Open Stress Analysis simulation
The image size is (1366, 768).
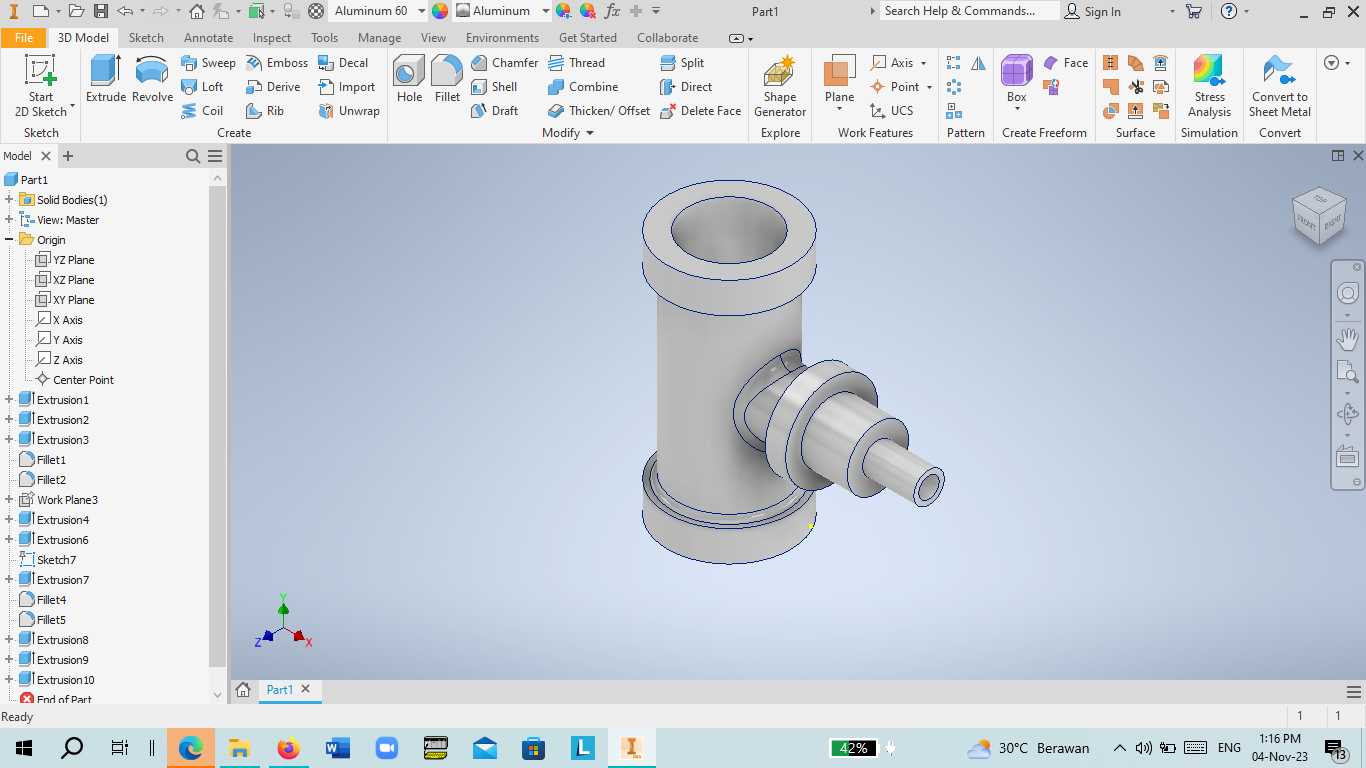point(1209,87)
